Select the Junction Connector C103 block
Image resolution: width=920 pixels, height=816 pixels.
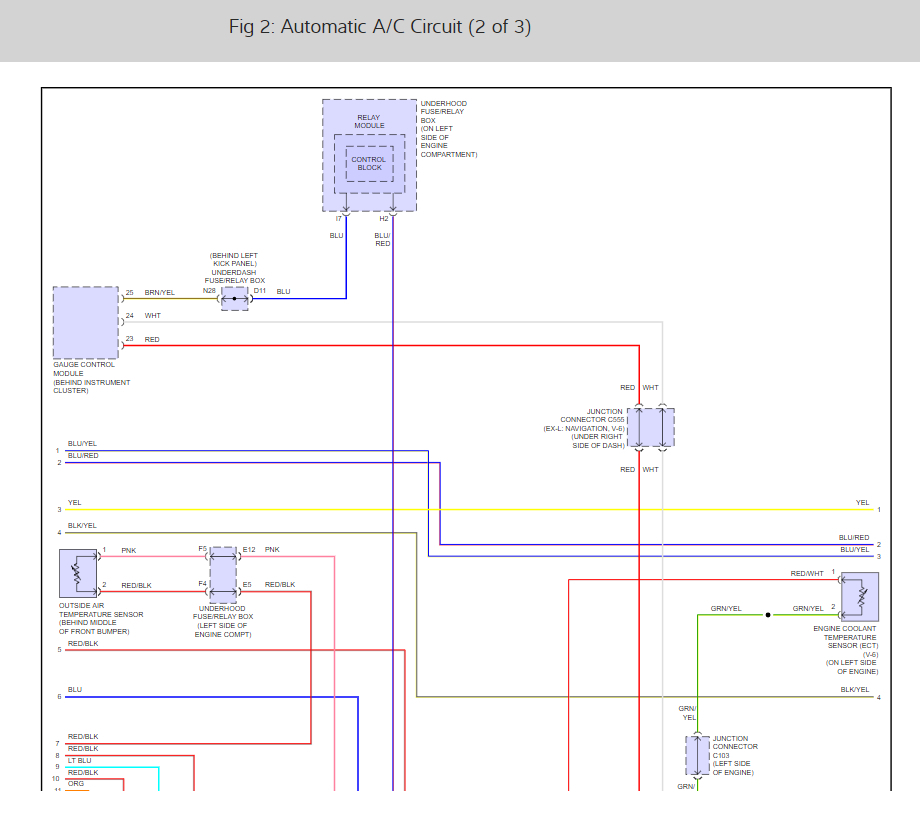[697, 756]
